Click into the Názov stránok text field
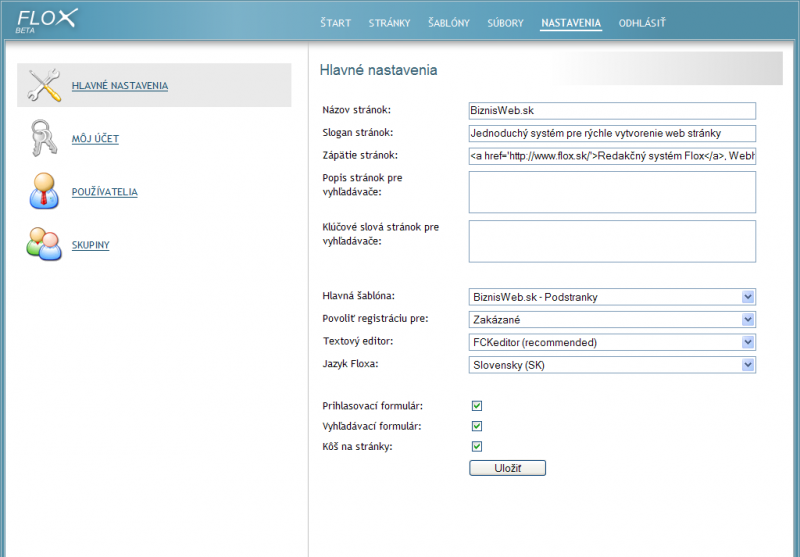Viewport: 800px width, 557px height. coord(611,111)
